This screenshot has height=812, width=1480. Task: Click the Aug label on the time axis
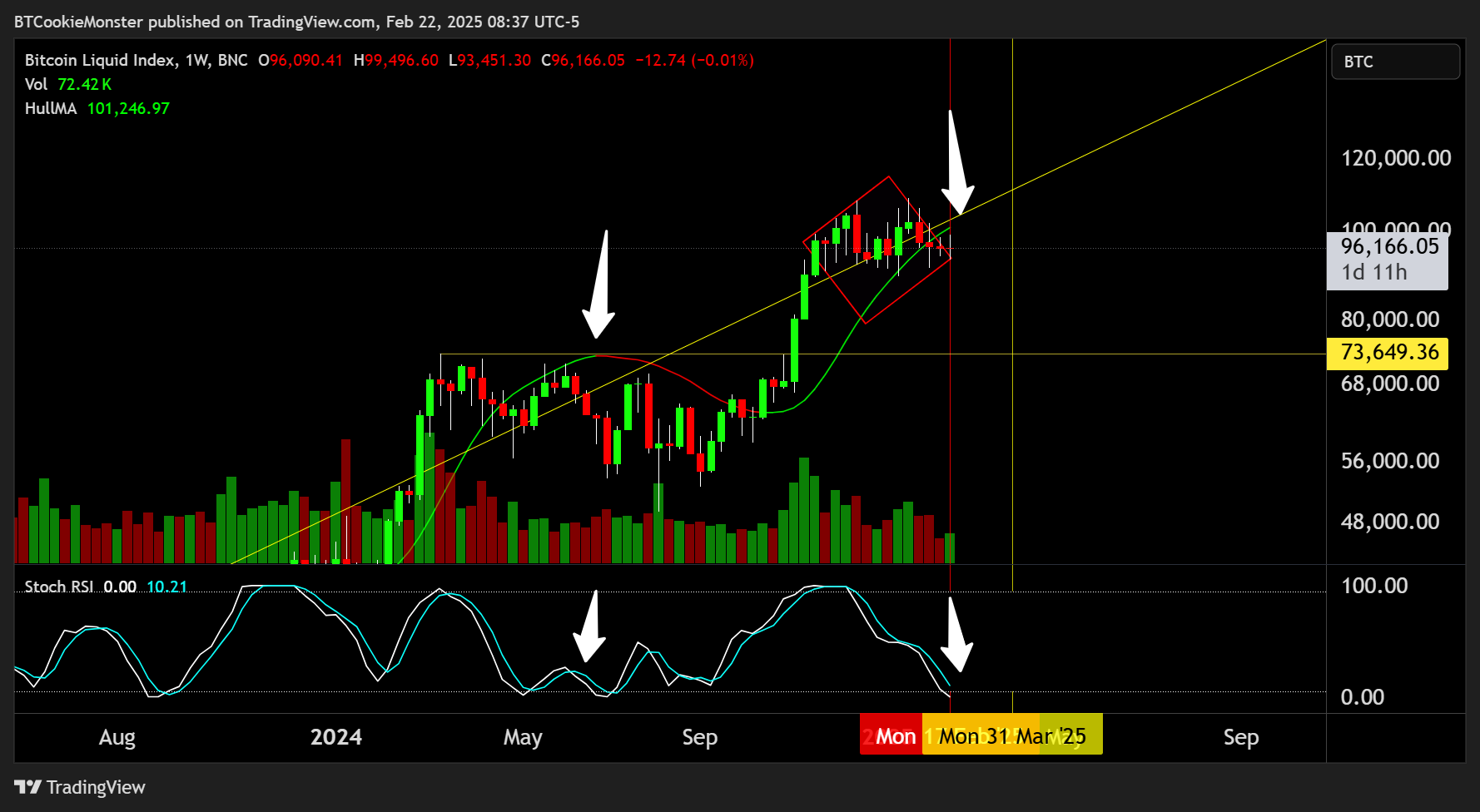pyautogui.click(x=117, y=737)
